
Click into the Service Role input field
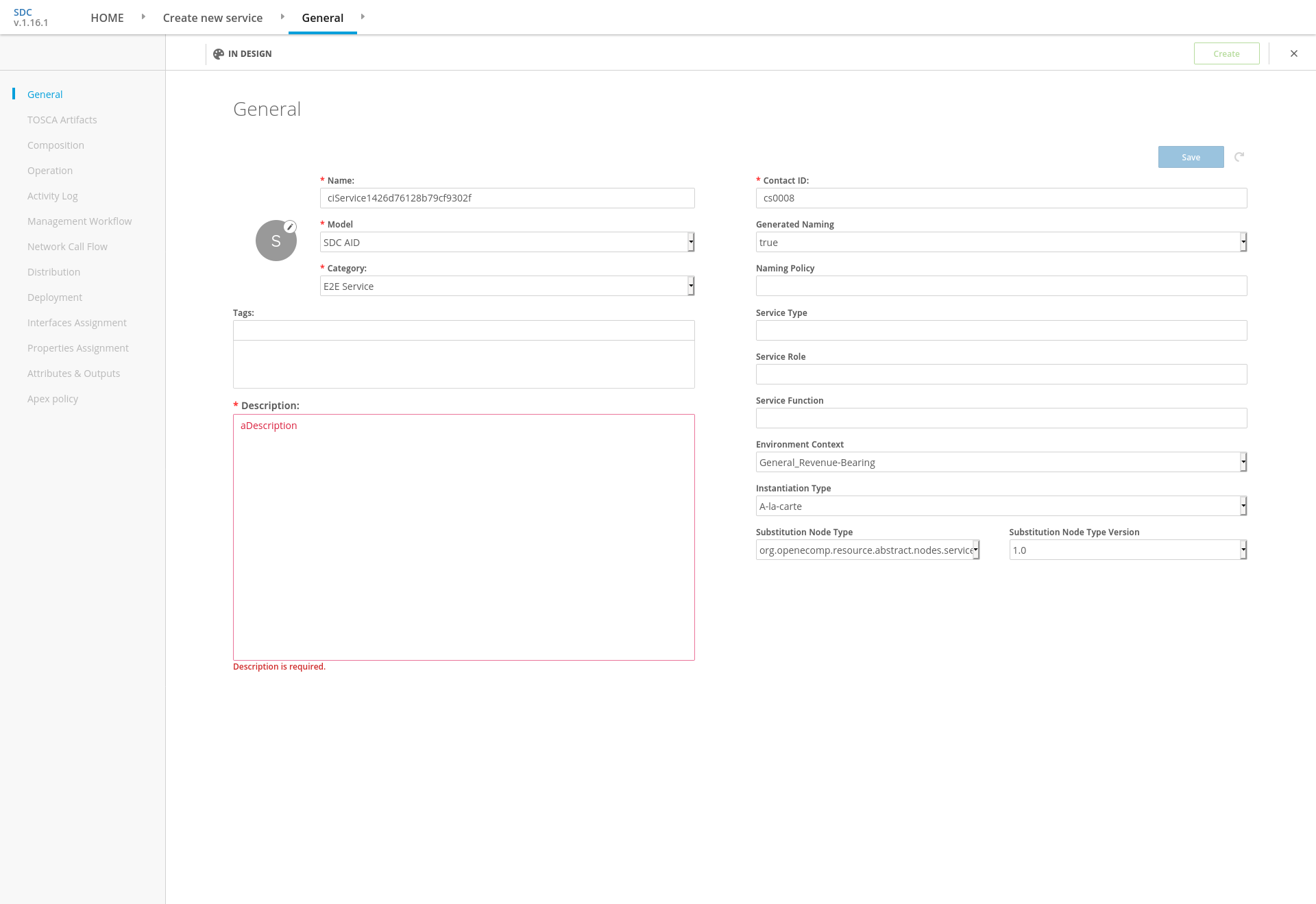click(x=1001, y=374)
